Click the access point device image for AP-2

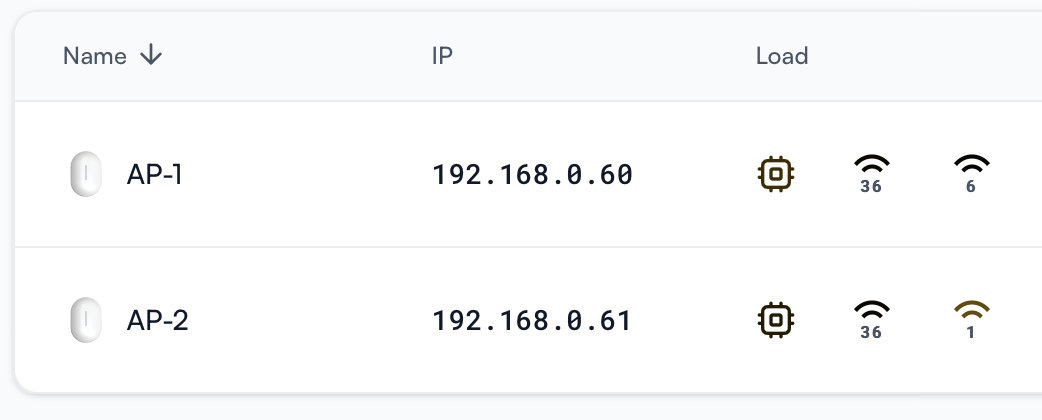[x=86, y=320]
